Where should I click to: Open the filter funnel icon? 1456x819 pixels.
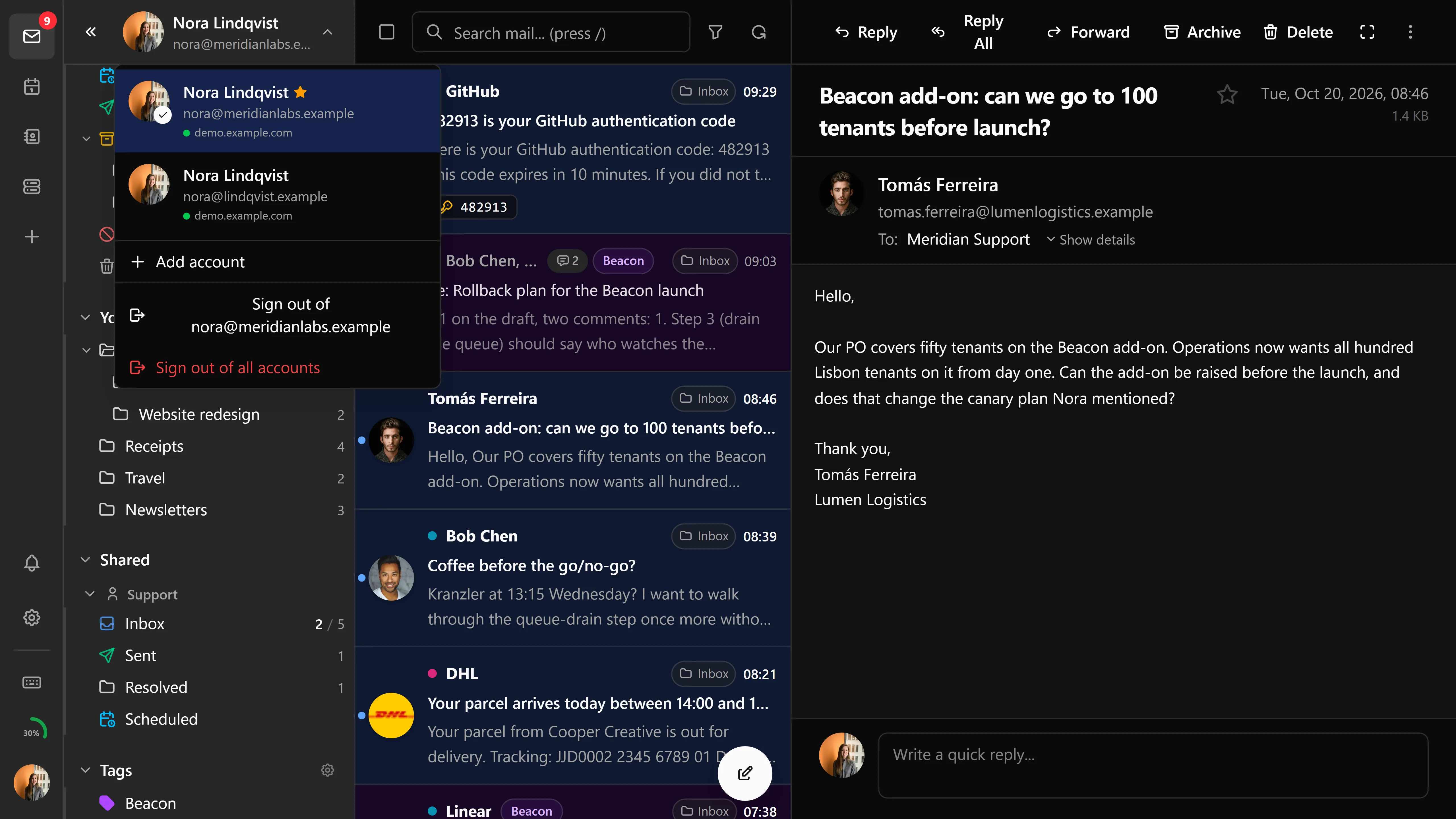[715, 32]
